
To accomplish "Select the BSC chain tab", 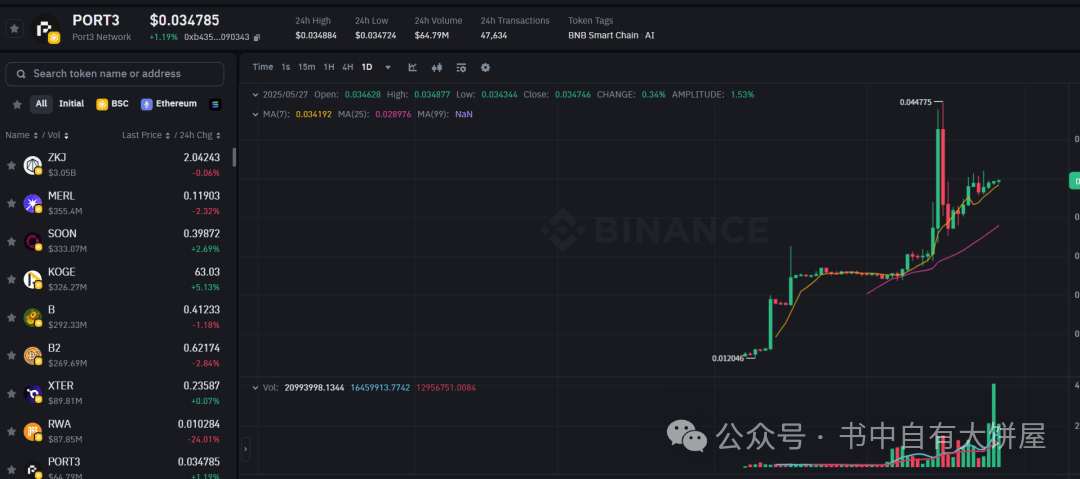I will tap(112, 104).
